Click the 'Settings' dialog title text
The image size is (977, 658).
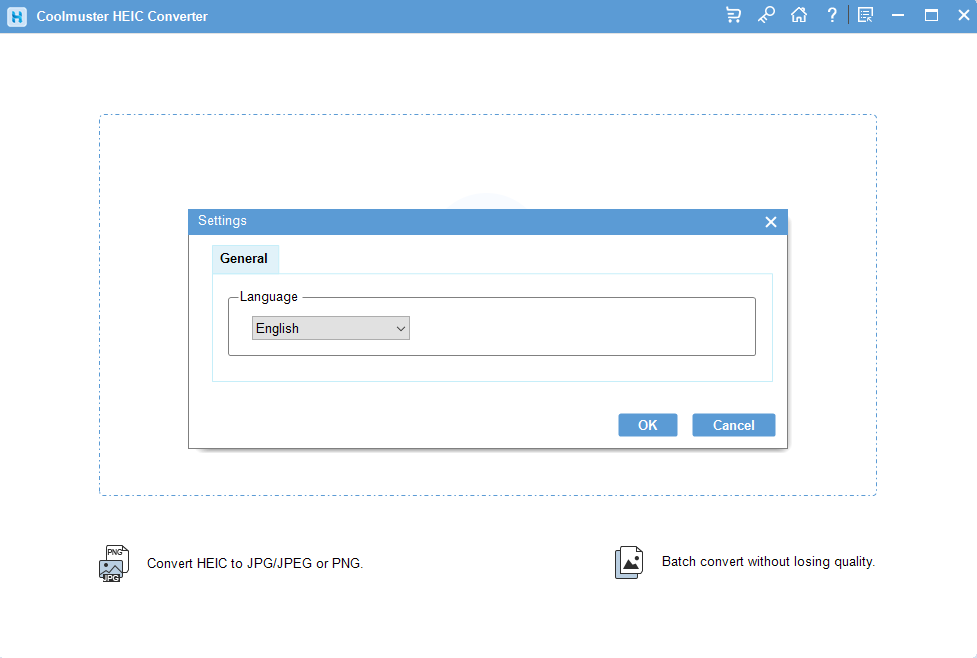222,221
